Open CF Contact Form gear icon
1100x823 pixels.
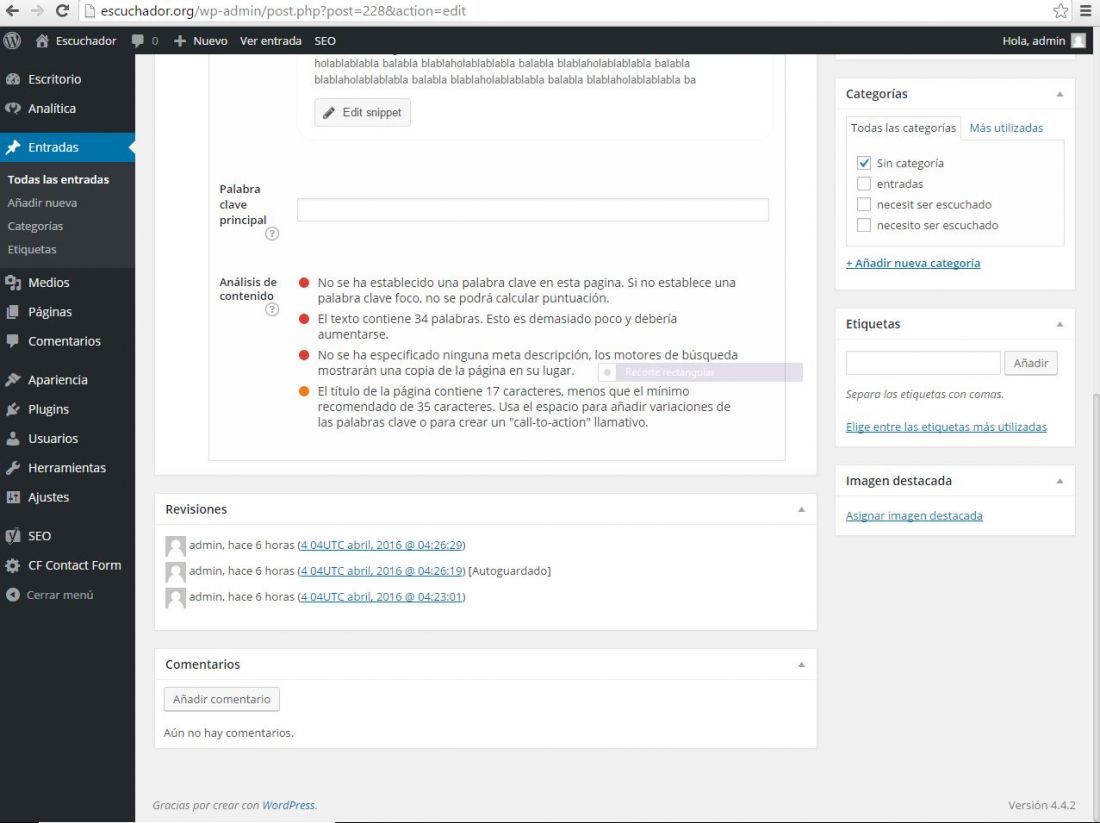(13, 566)
